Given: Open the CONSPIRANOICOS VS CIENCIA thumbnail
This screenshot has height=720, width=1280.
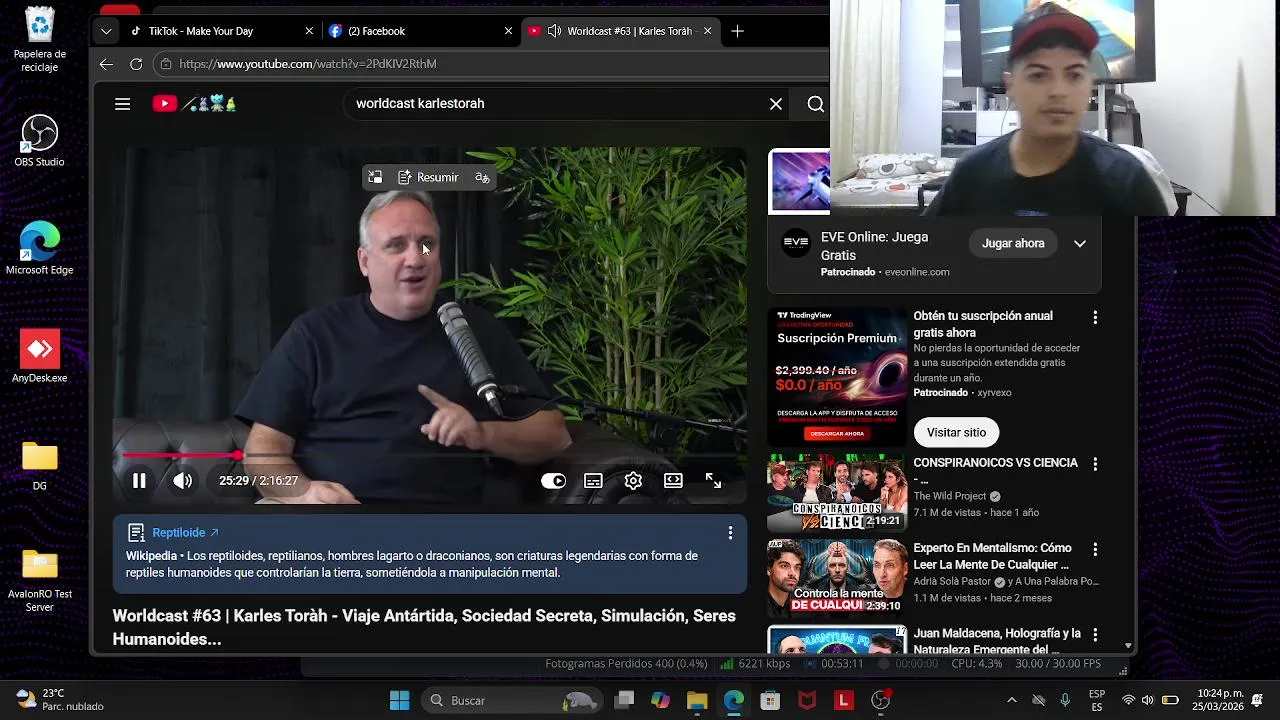Looking at the screenshot, I should point(837,492).
